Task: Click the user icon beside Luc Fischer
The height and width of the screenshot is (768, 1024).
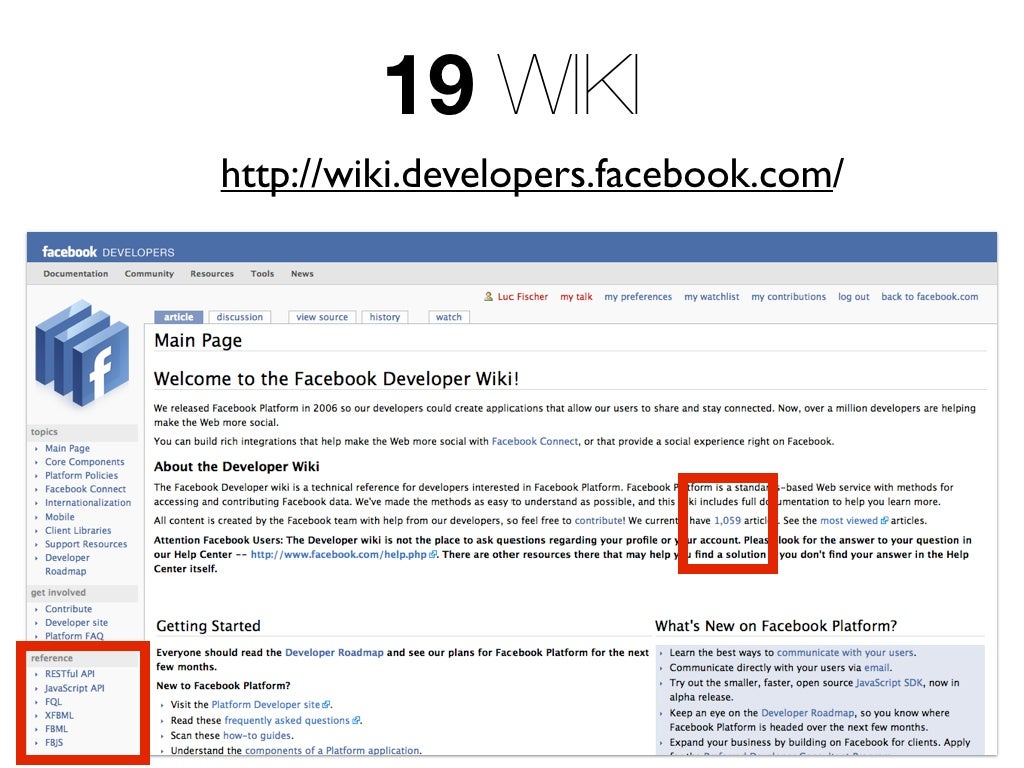Action: tap(488, 296)
